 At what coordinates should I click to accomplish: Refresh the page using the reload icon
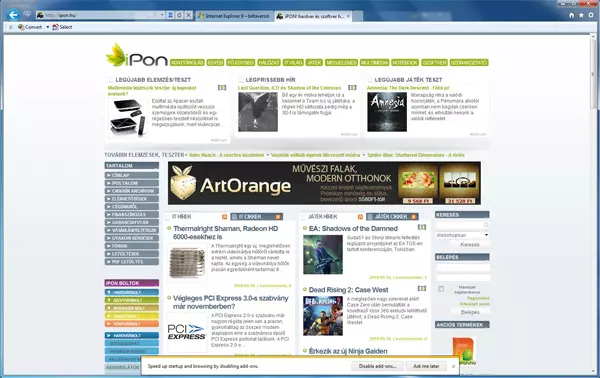(x=179, y=15)
